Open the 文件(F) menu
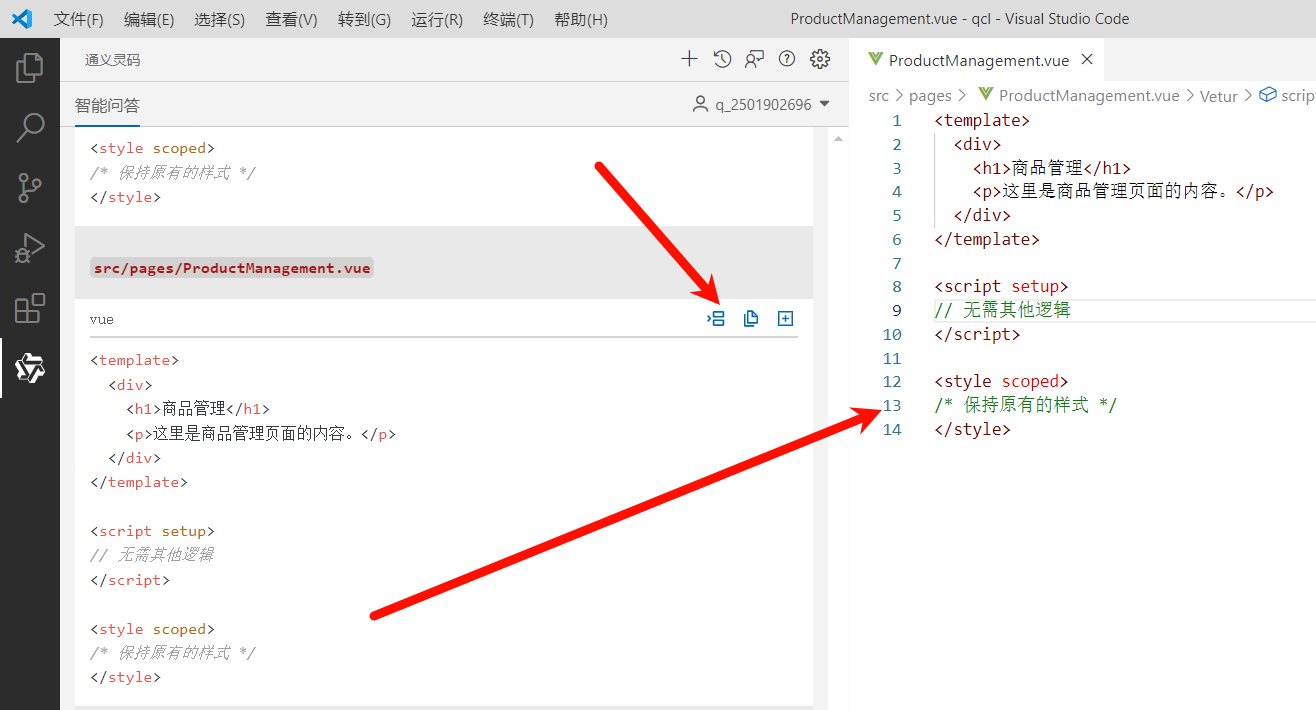1316x710 pixels. tap(78, 20)
